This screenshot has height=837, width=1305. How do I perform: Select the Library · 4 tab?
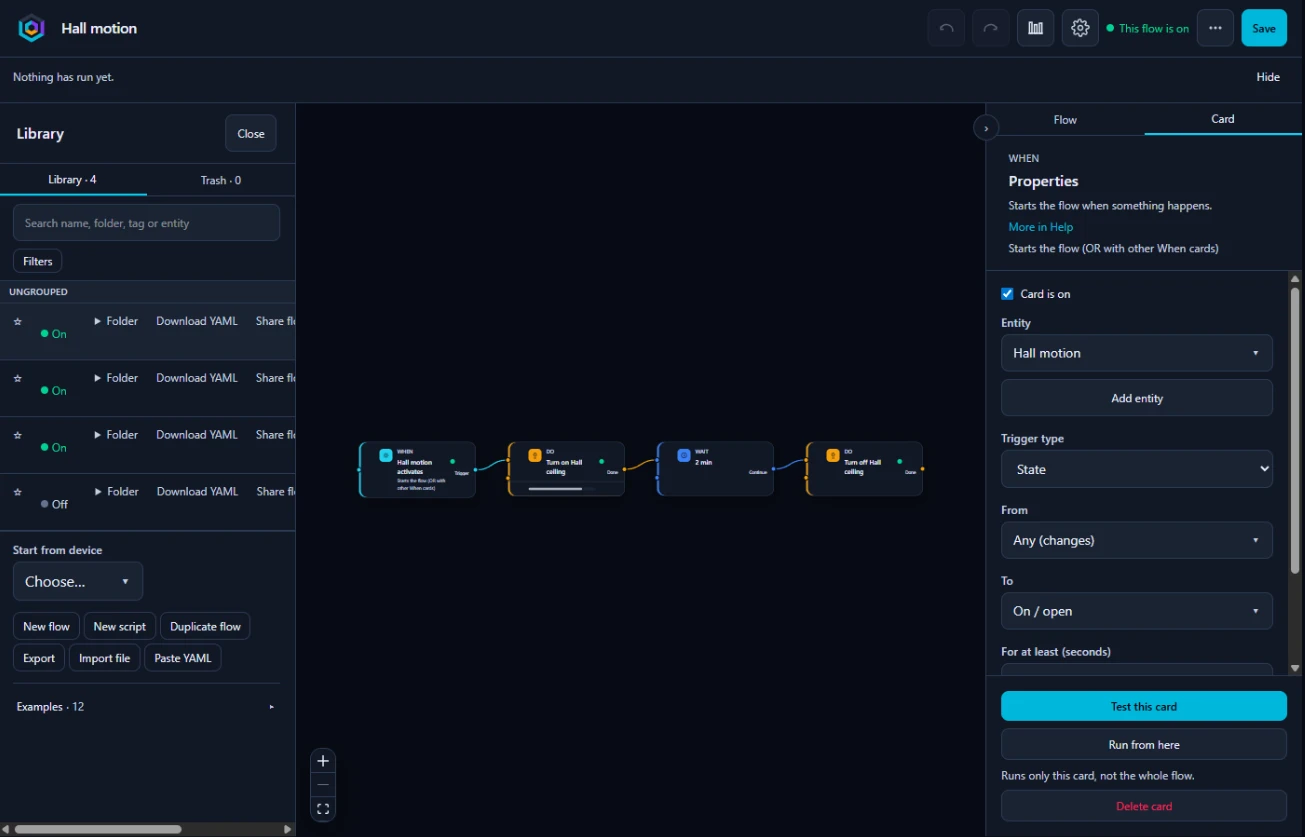pos(73,180)
